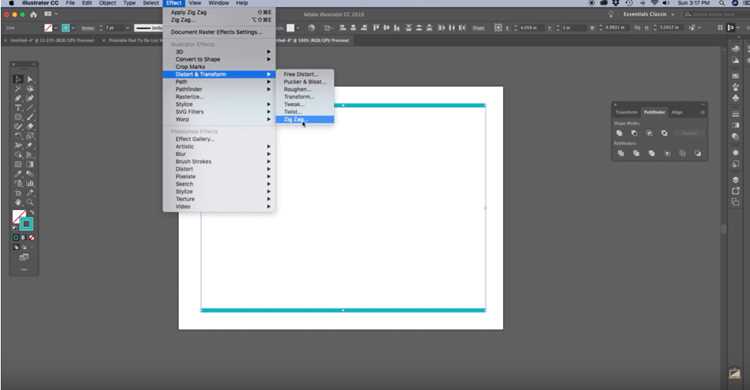750x390 pixels.
Task: Choose Free Distort effect
Action: coord(305,74)
